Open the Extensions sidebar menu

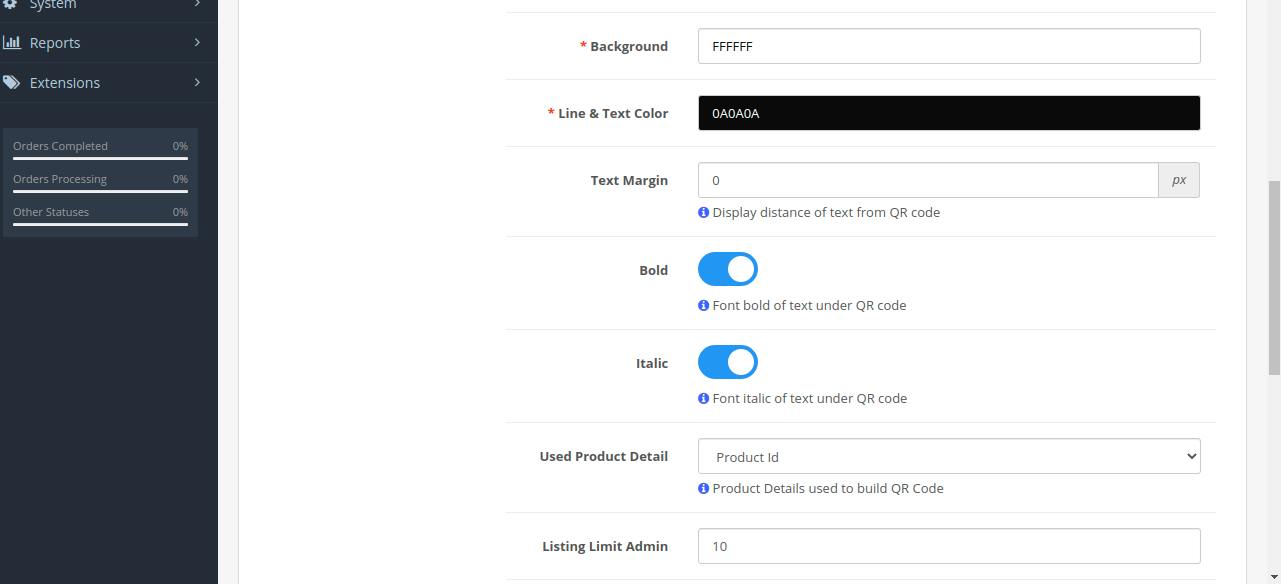(65, 83)
